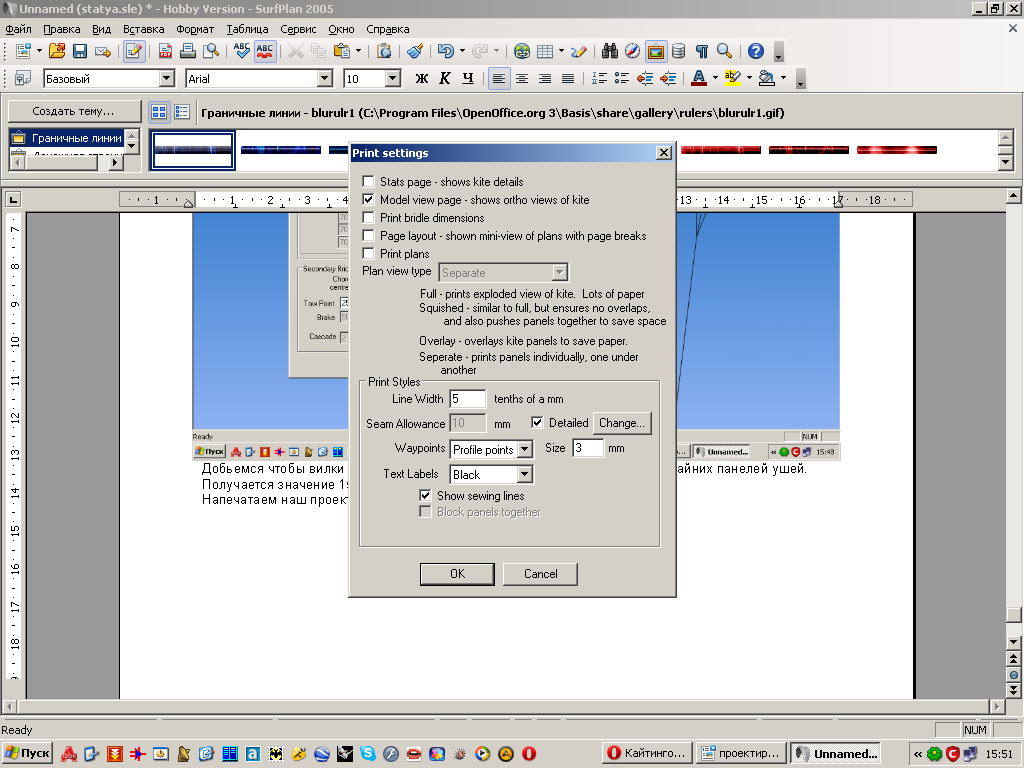Open the Find & Replace binoculars icon
This screenshot has height=768, width=1024.
[609, 51]
